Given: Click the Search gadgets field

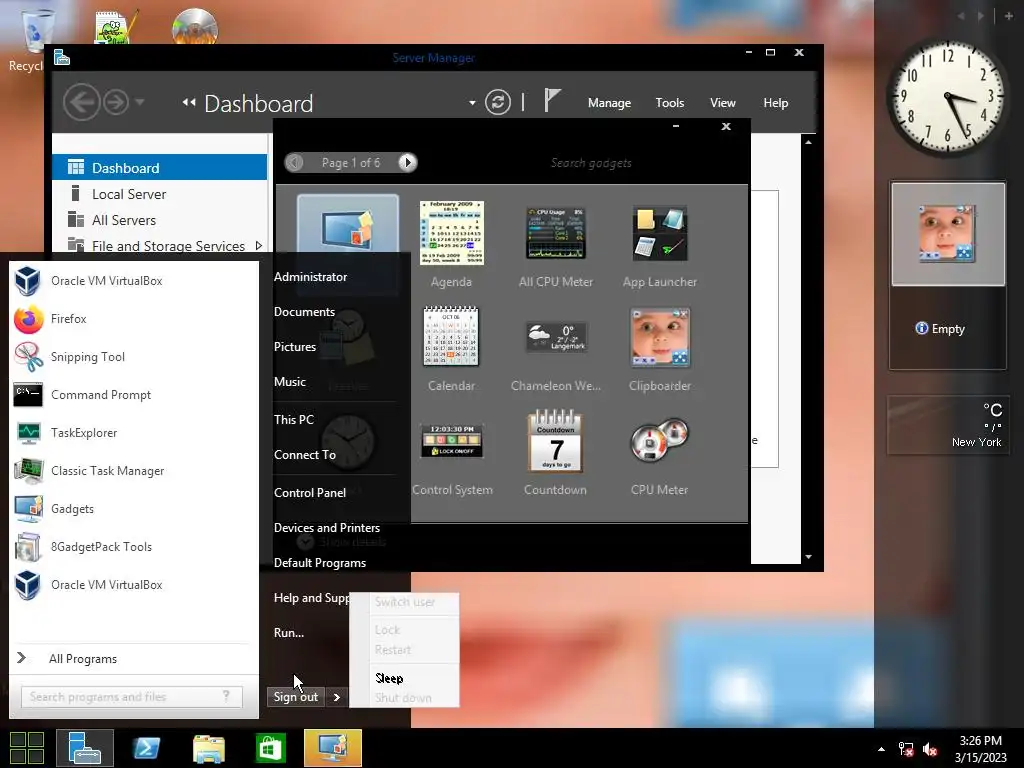Looking at the screenshot, I should point(591,163).
